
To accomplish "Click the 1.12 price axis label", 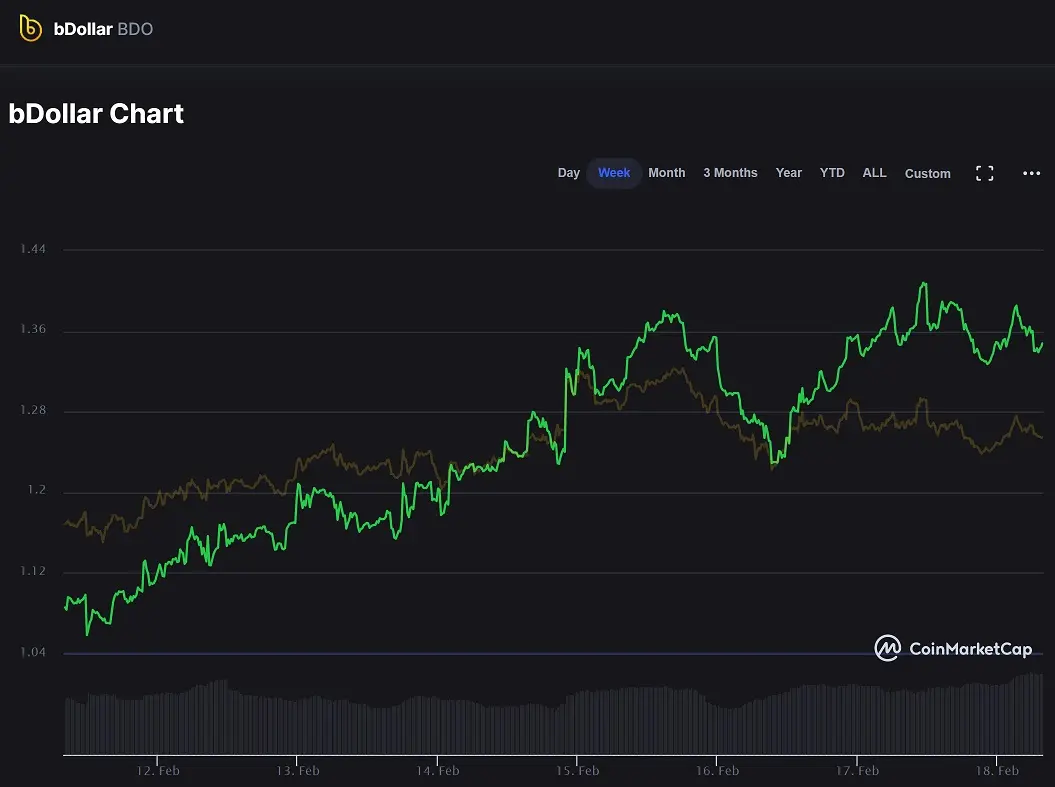I will coord(33,570).
